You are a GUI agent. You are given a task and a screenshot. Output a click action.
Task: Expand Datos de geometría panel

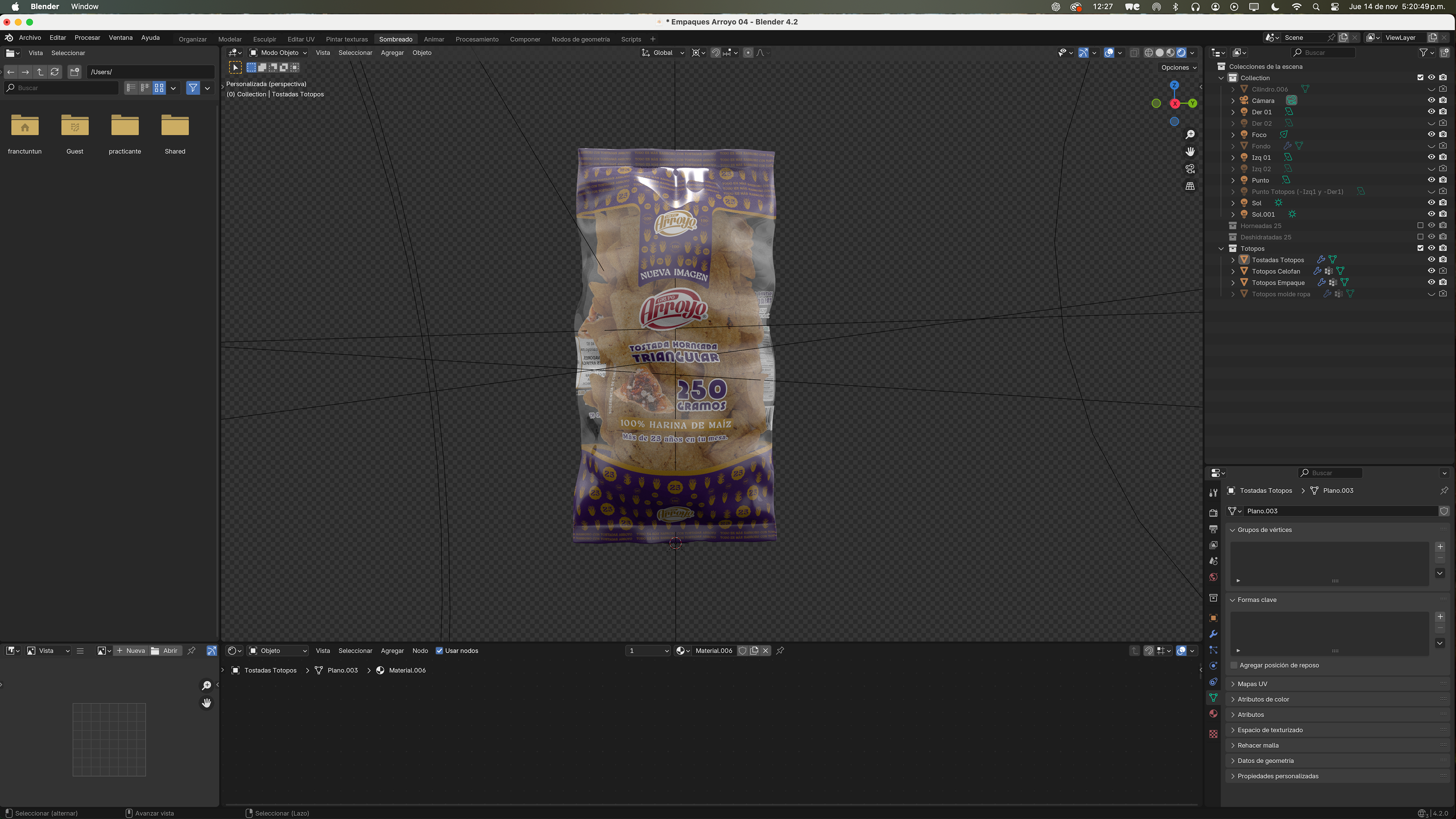(x=1266, y=761)
